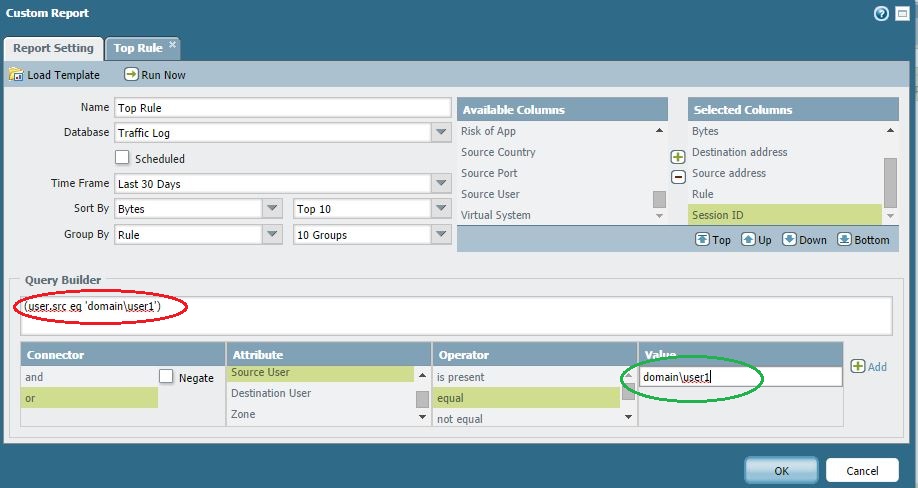
Task: Open the Time Frame dropdown
Action: (x=441, y=183)
